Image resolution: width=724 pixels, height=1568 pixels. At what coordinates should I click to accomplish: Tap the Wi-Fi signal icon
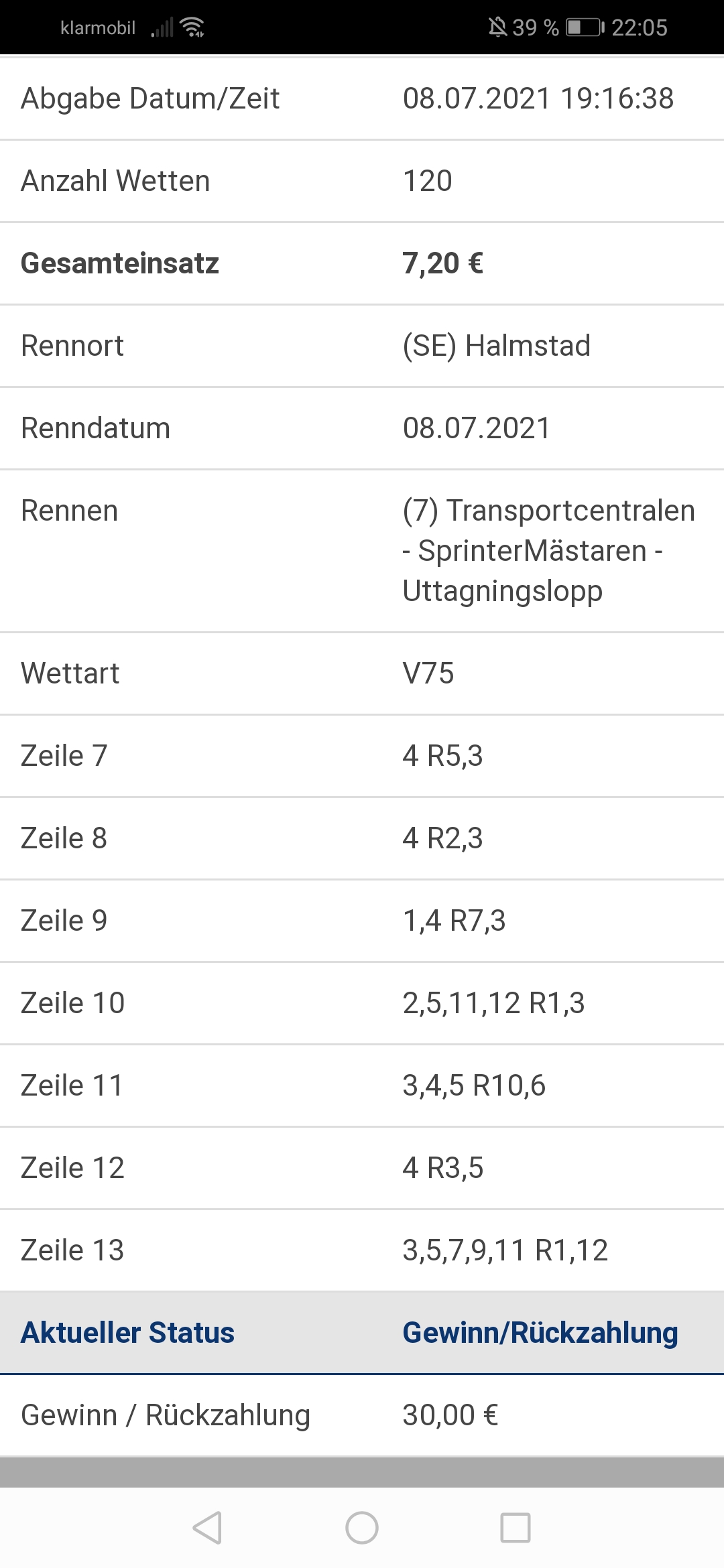193,27
